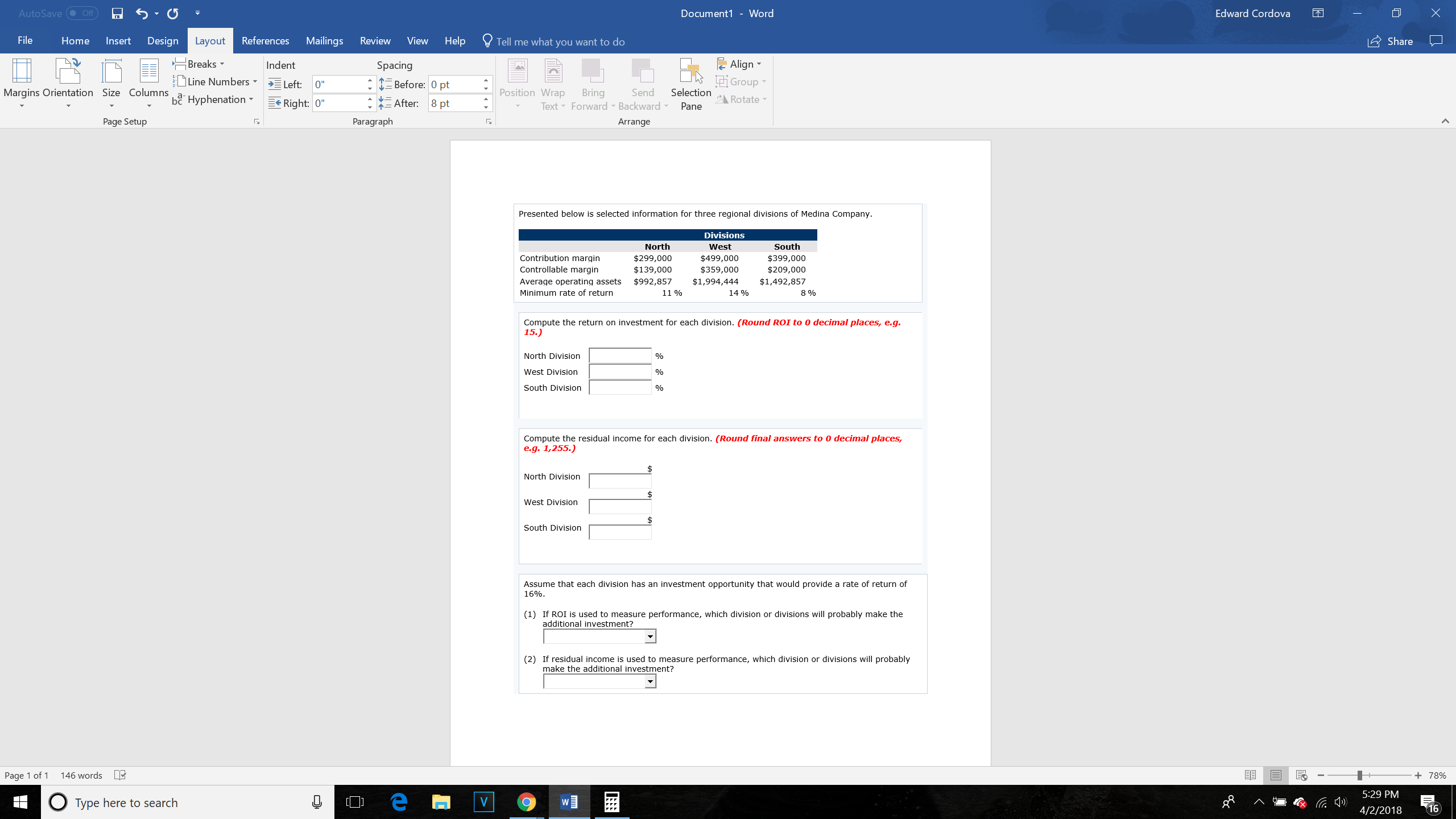Screen dimensions: 1456x819
Task: Toggle Web Layout view
Action: click(x=1301, y=775)
